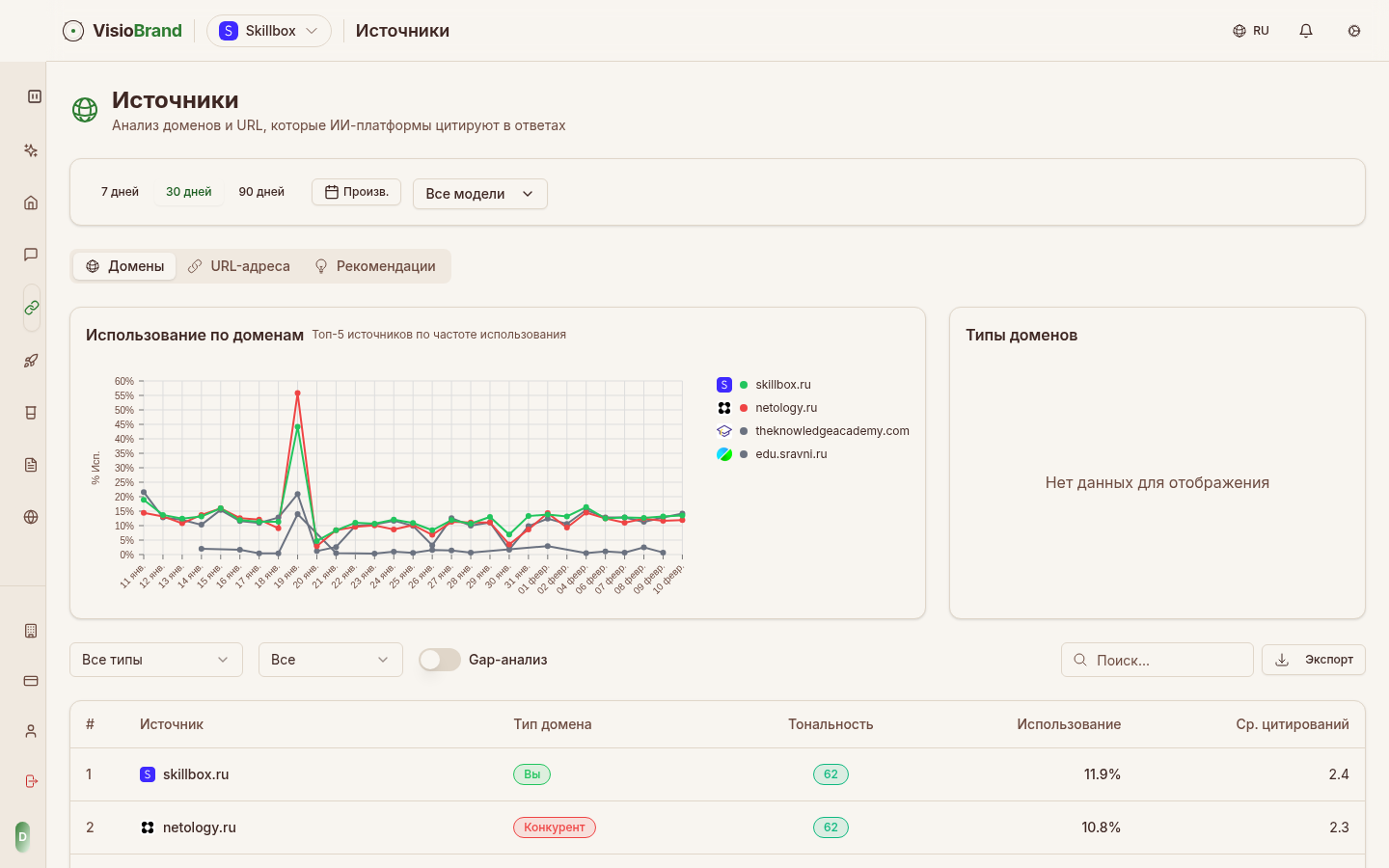Toggle netology.ru series in chart legend
The width and height of the screenshot is (1389, 868).
coord(785,408)
